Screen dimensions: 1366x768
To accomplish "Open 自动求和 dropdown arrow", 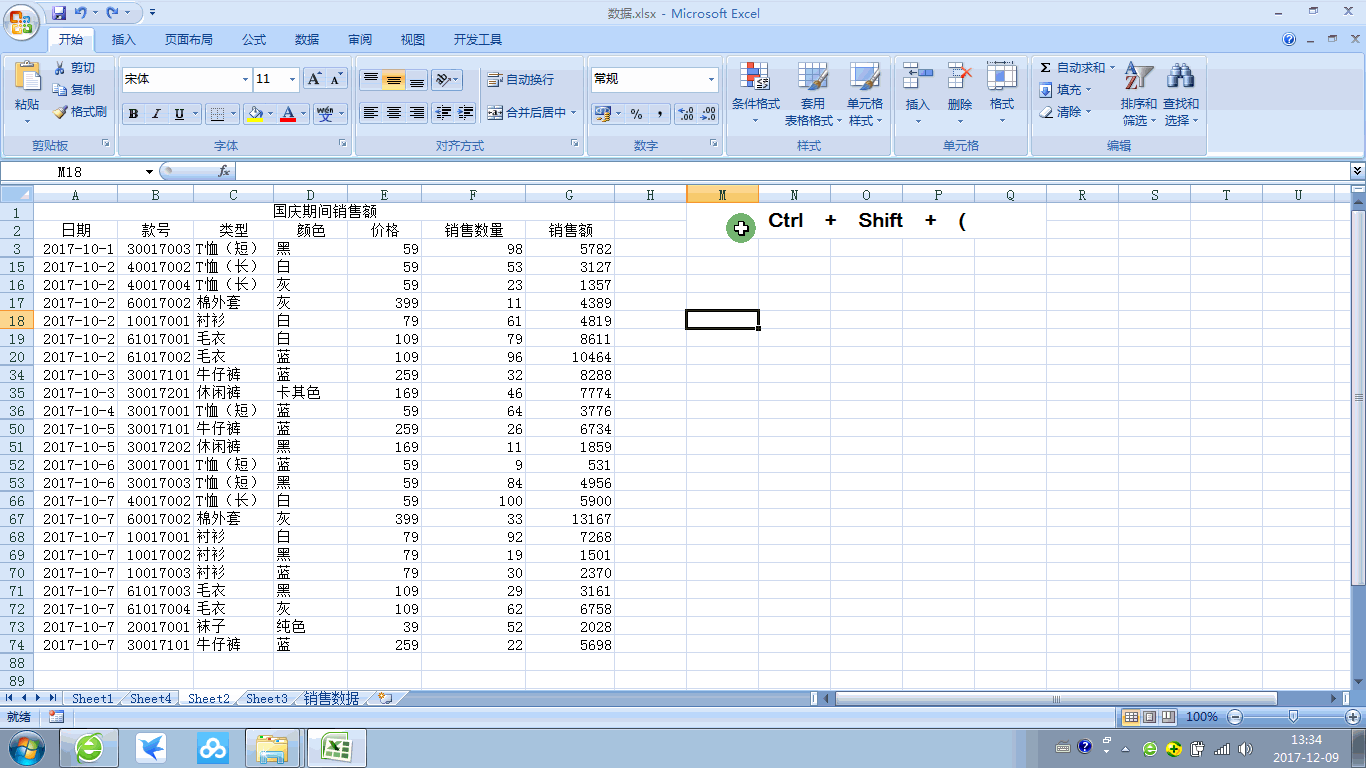I will coord(1112,68).
